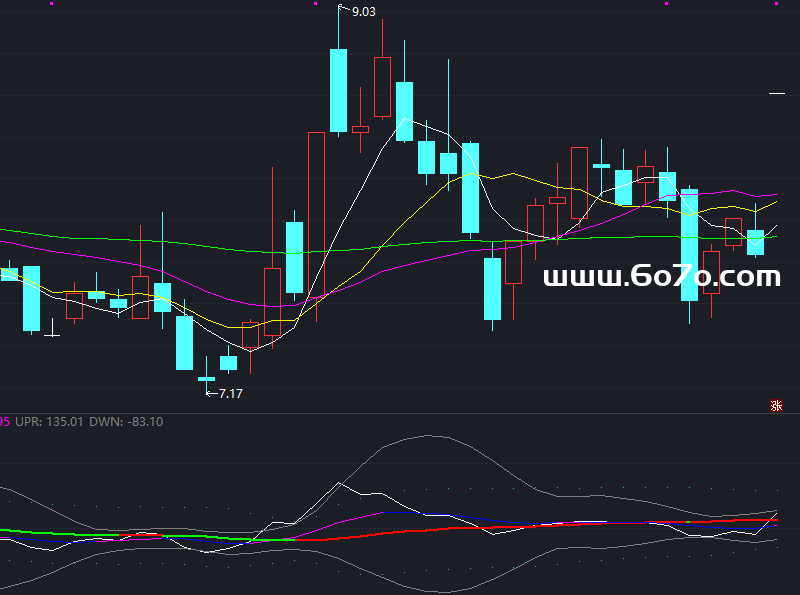The image size is (800, 595).
Task: Click the red 涨 icon at chart corner
Action: click(775, 405)
